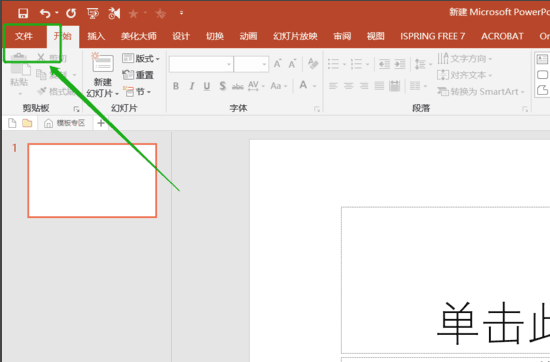Viewport: 550px width, 362px height.
Task: Apply distributed alignment
Action: [395, 86]
